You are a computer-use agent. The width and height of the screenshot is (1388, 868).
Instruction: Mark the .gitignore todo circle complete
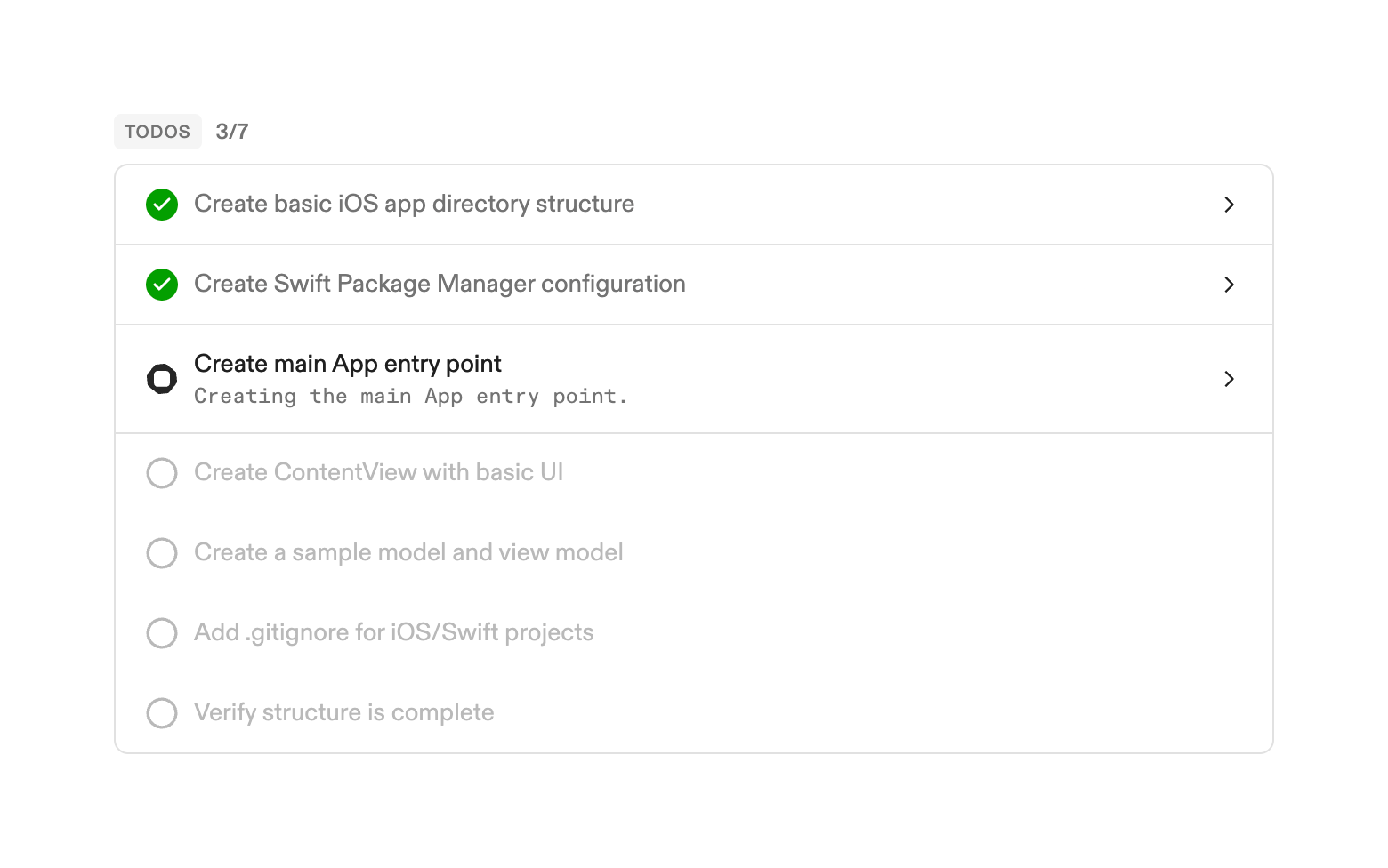coord(162,633)
